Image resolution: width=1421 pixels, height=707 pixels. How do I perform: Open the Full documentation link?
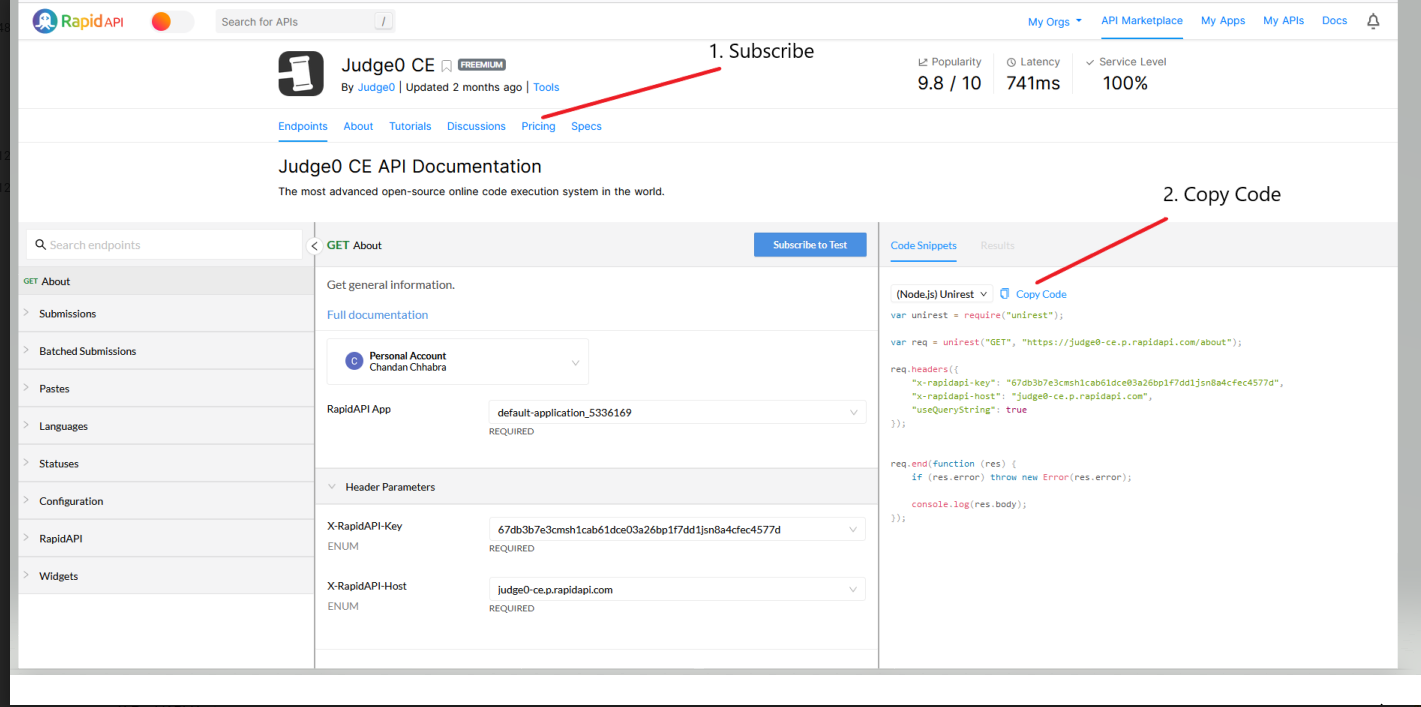click(x=377, y=315)
